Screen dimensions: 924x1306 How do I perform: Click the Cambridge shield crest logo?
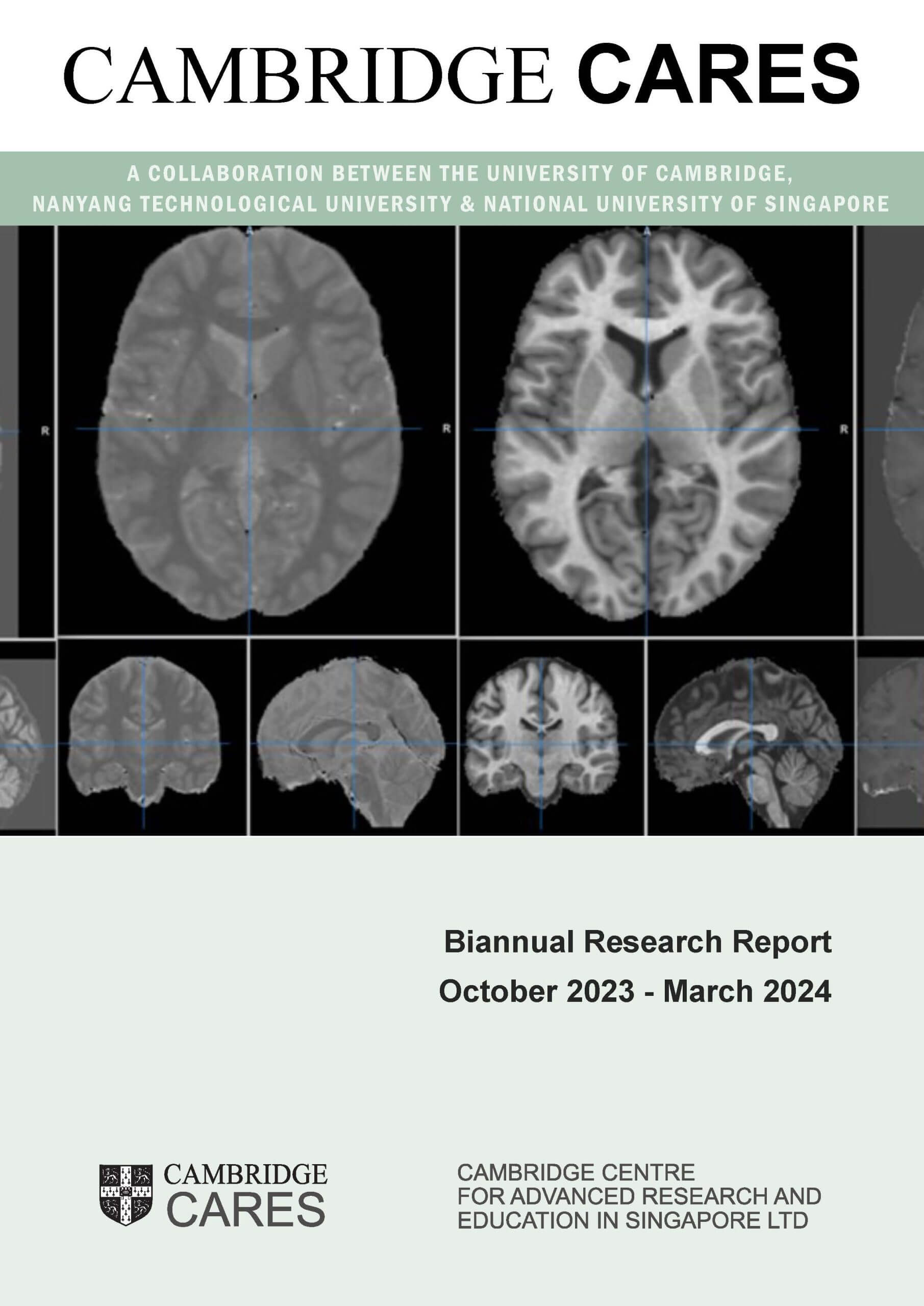click(x=126, y=1195)
